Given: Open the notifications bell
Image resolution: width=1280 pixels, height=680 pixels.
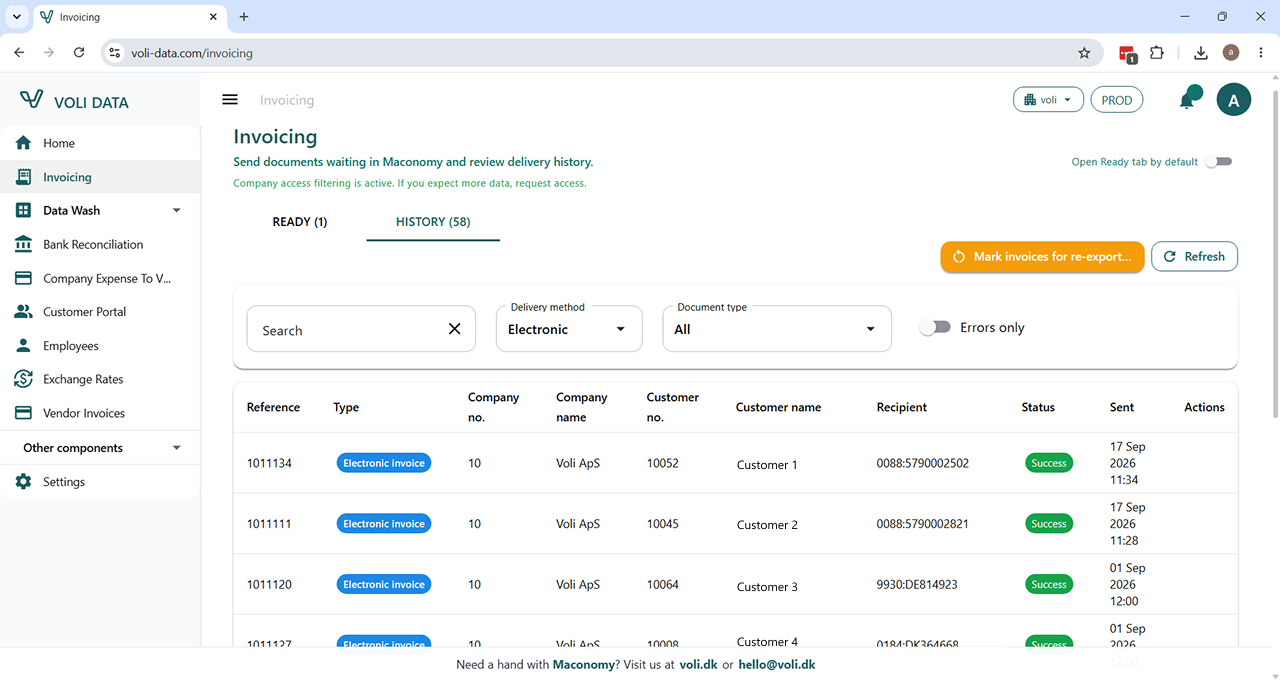Looking at the screenshot, I should pos(1189,99).
